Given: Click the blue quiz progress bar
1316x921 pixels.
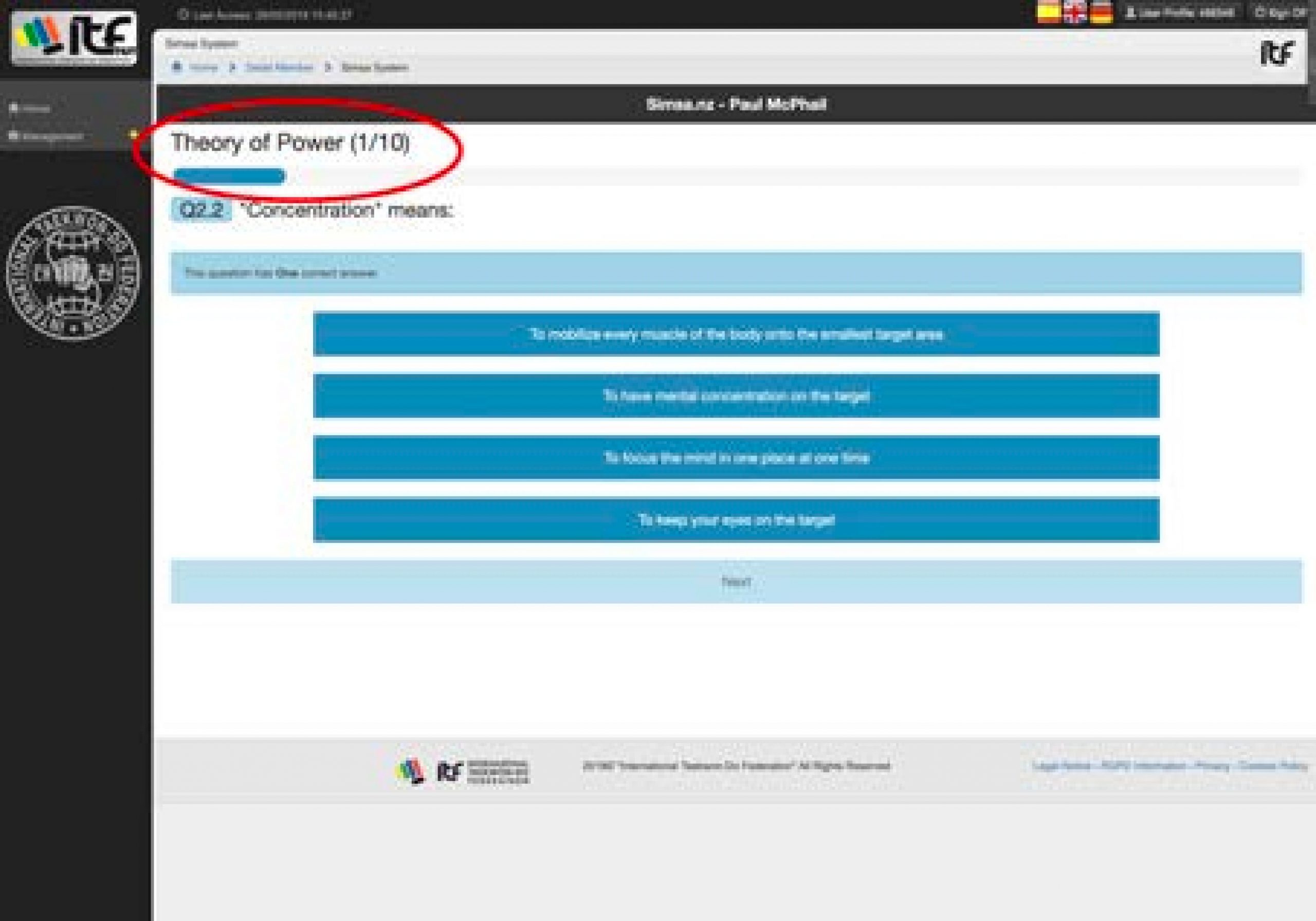Looking at the screenshot, I should click(x=229, y=176).
